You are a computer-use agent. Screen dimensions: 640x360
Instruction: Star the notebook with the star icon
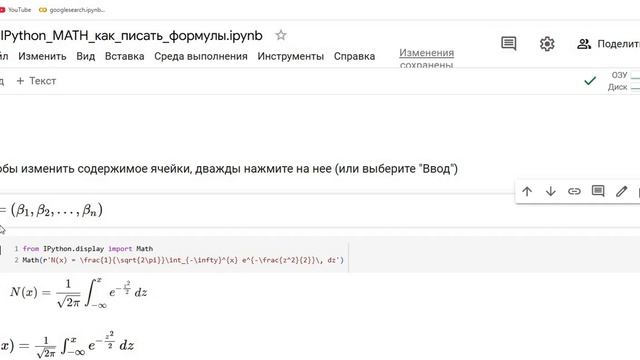pyautogui.click(x=281, y=35)
